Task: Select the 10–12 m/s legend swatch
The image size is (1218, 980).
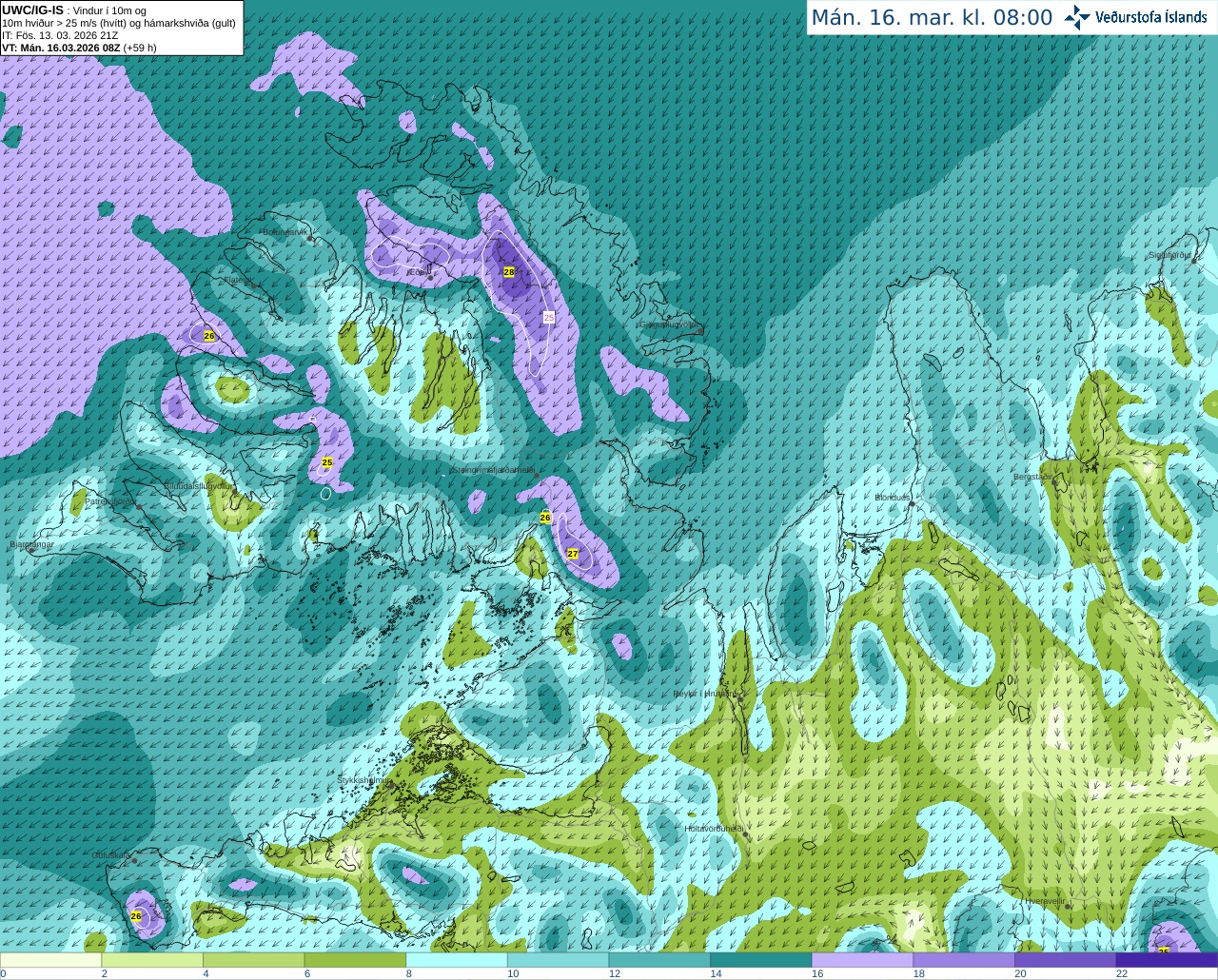Action: (558, 960)
